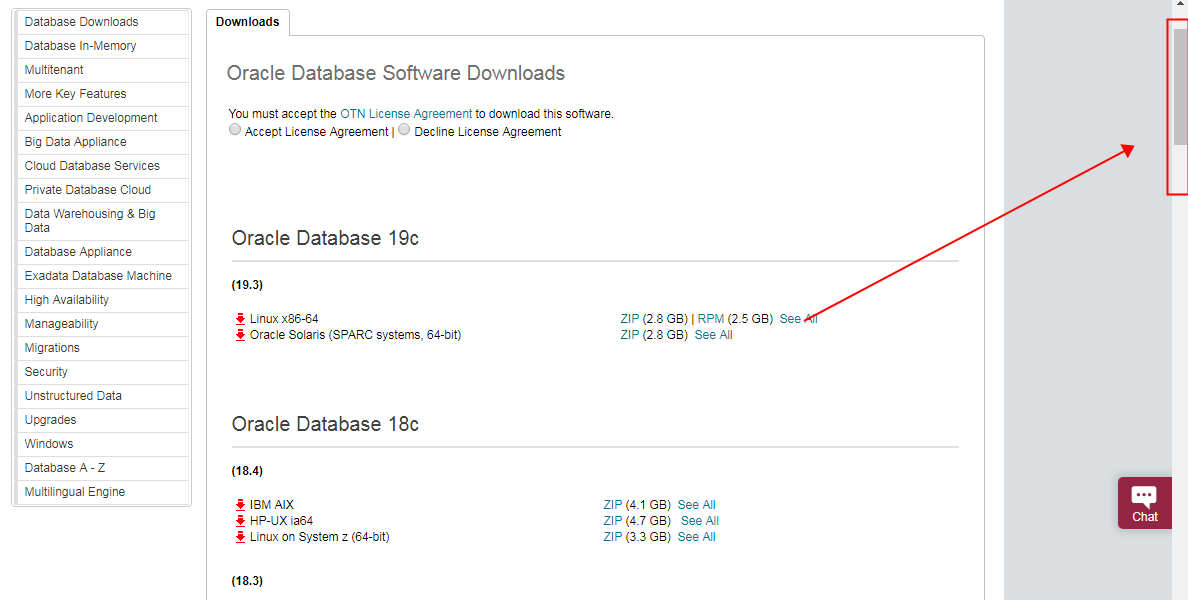Click the (18.4) version label
Screen dimensions: 1188x600
[x=247, y=470]
